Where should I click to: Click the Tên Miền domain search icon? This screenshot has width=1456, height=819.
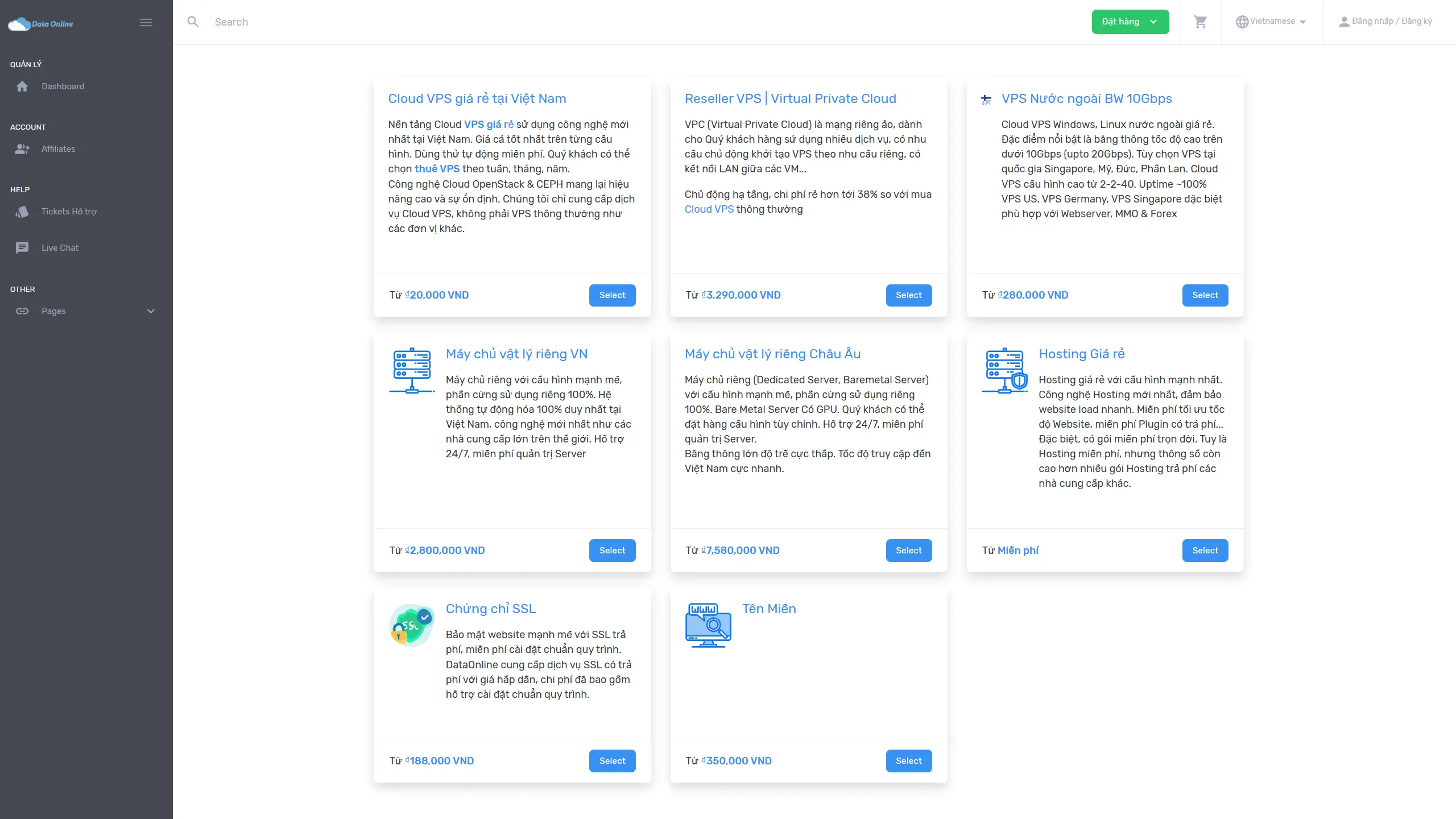708,625
